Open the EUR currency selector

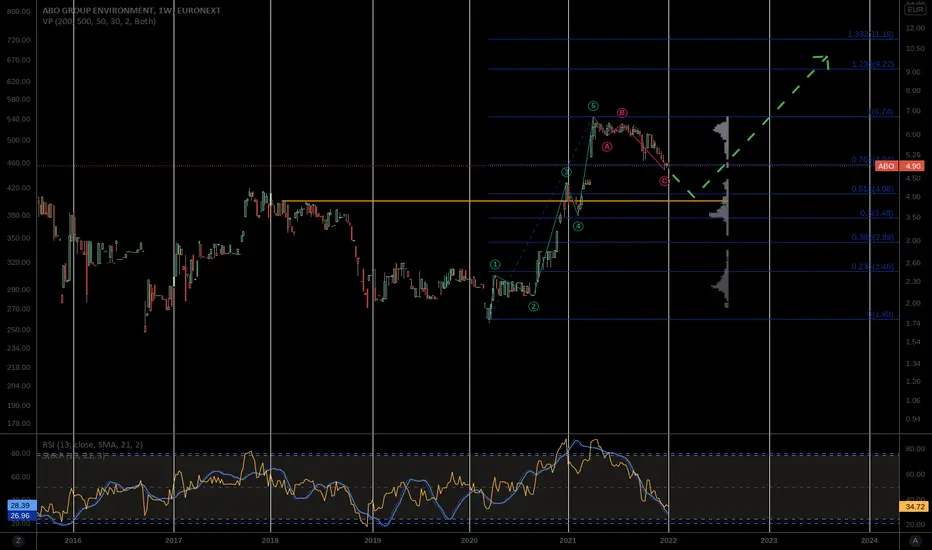915,10
